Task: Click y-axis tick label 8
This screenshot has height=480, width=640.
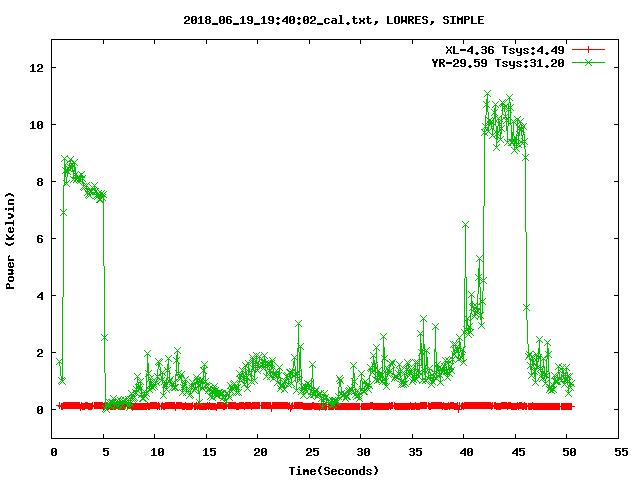Action: [x=40, y=182]
